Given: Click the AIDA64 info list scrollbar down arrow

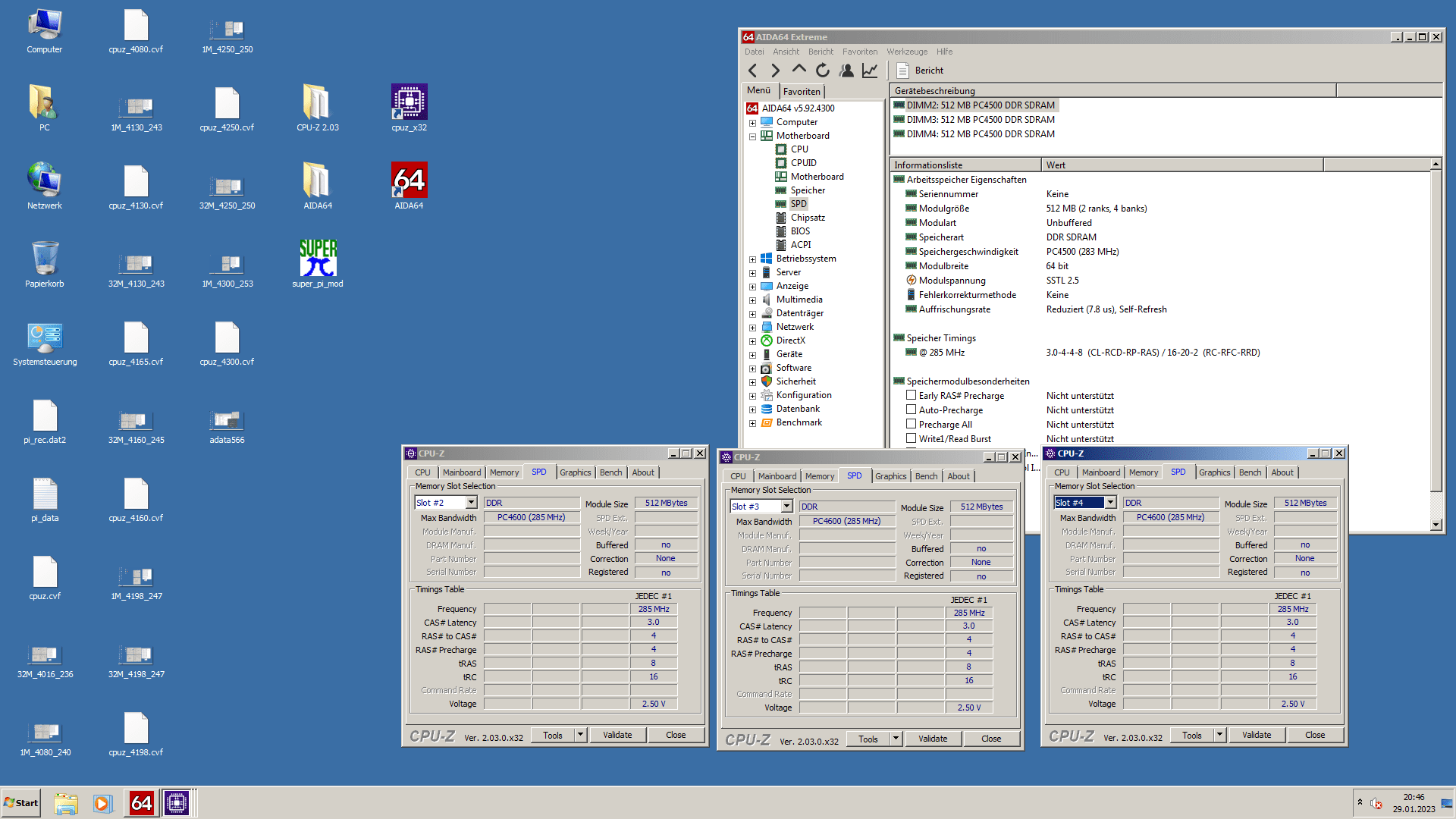Looking at the screenshot, I should (x=1436, y=525).
